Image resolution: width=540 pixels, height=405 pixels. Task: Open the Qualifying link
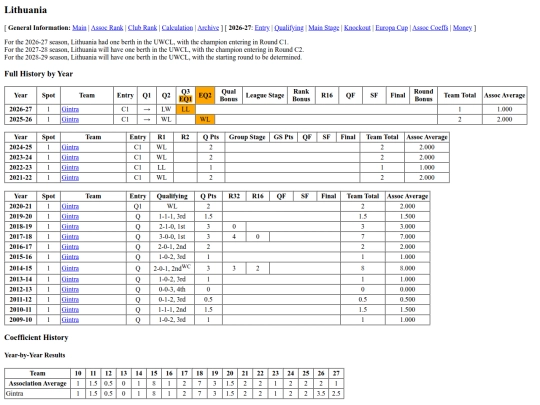289,28
